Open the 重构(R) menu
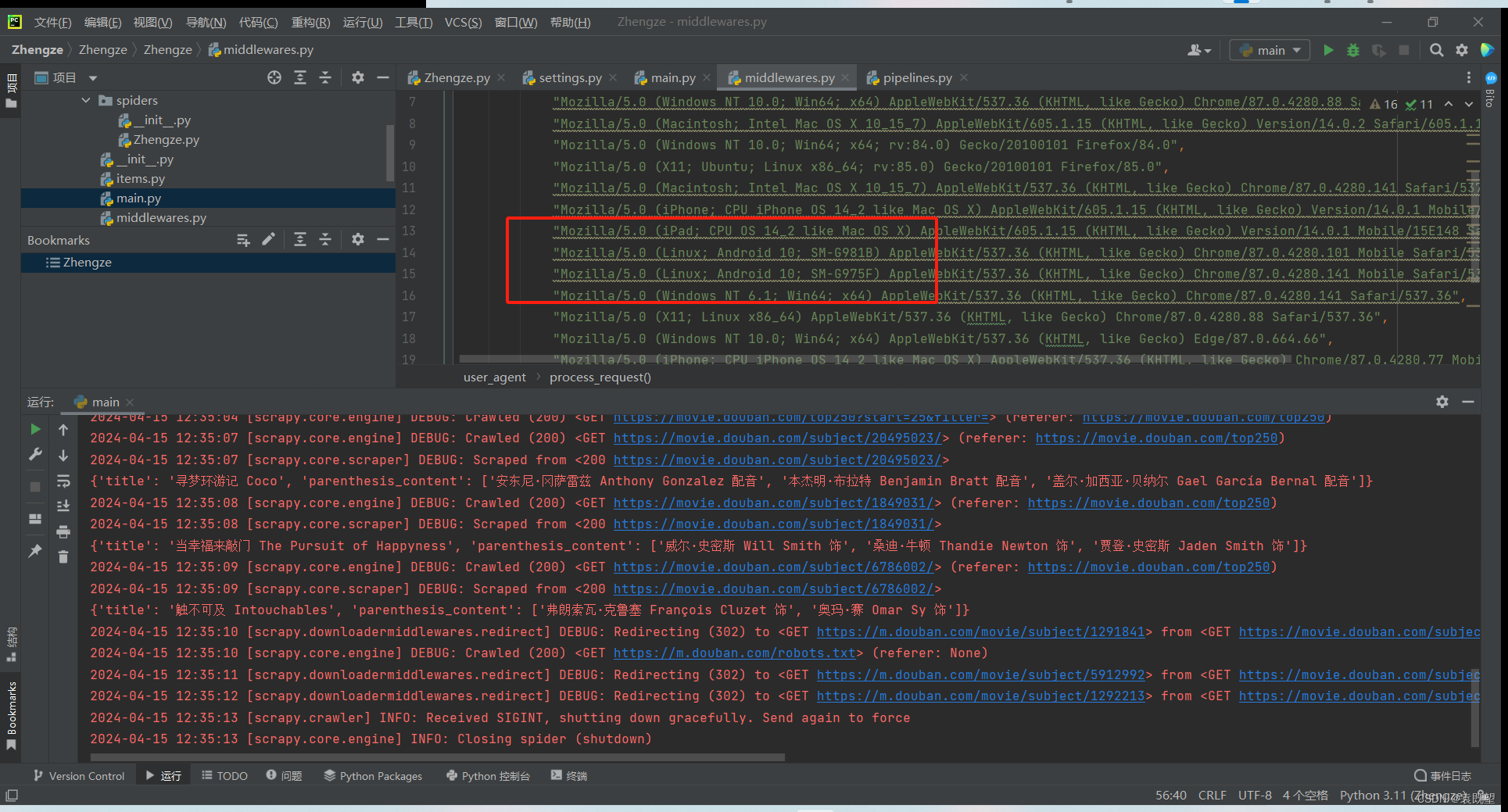The image size is (1508, 812). pos(310,22)
